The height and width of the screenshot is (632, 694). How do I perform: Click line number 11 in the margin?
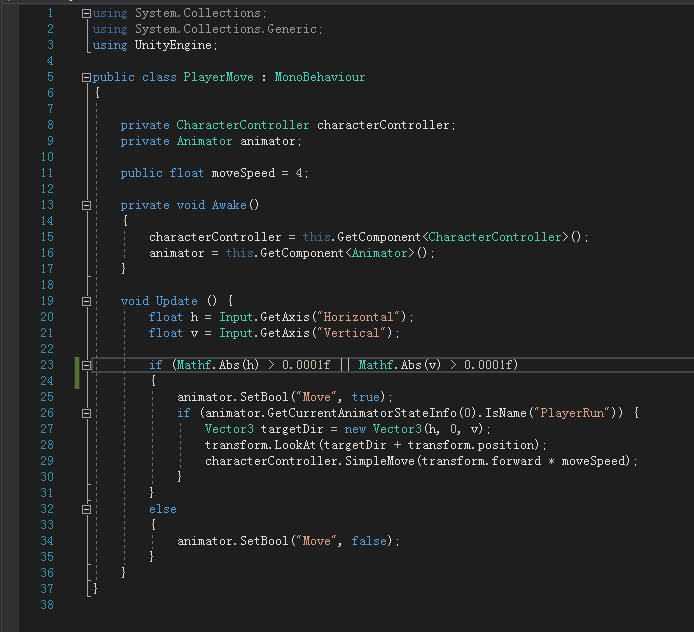(47, 173)
